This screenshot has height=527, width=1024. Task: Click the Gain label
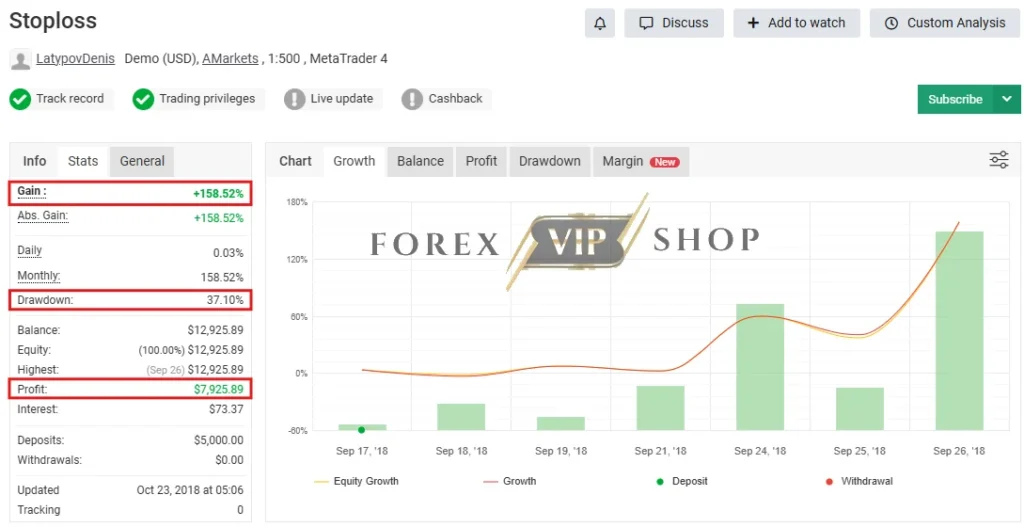pyautogui.click(x=32, y=192)
